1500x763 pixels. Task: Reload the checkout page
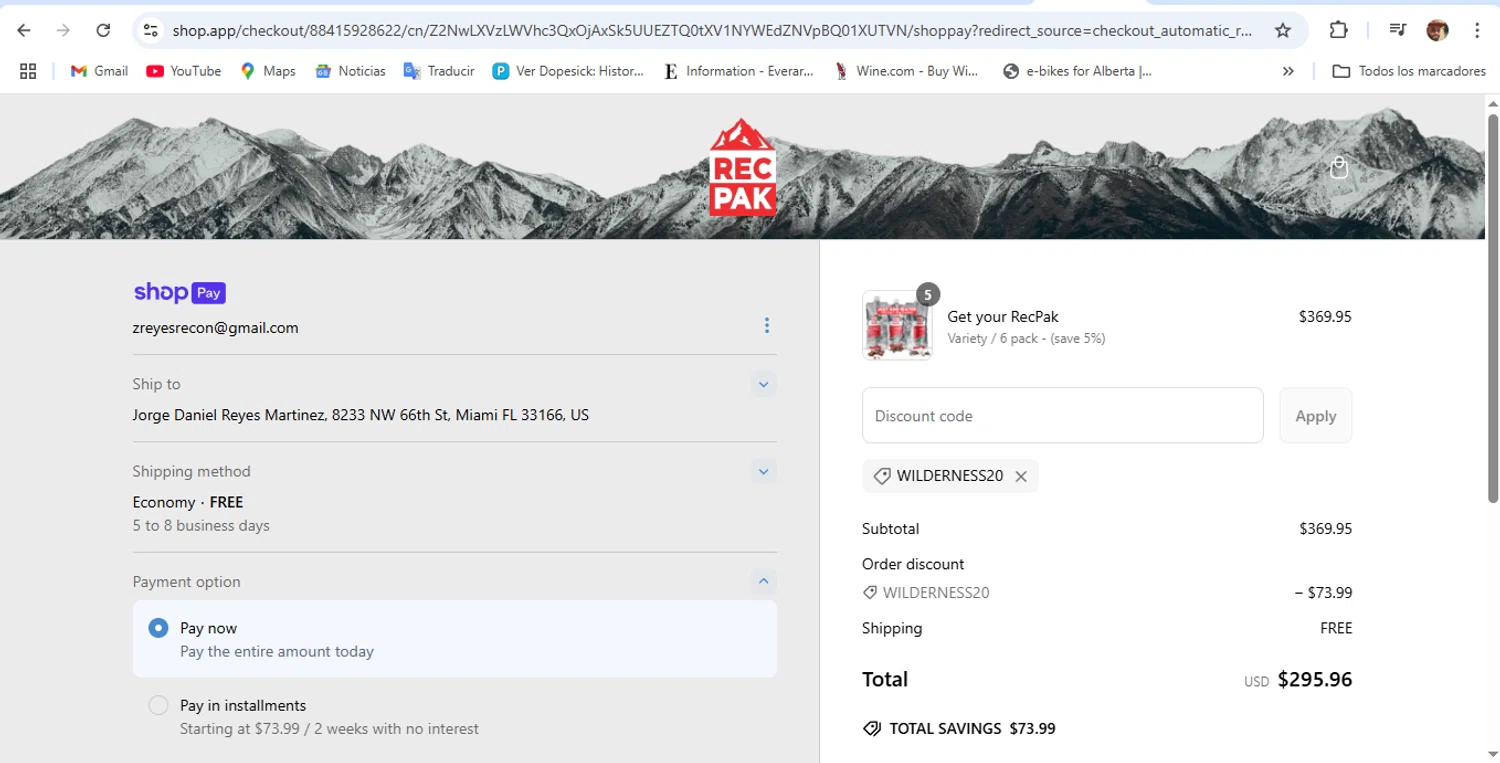[103, 30]
